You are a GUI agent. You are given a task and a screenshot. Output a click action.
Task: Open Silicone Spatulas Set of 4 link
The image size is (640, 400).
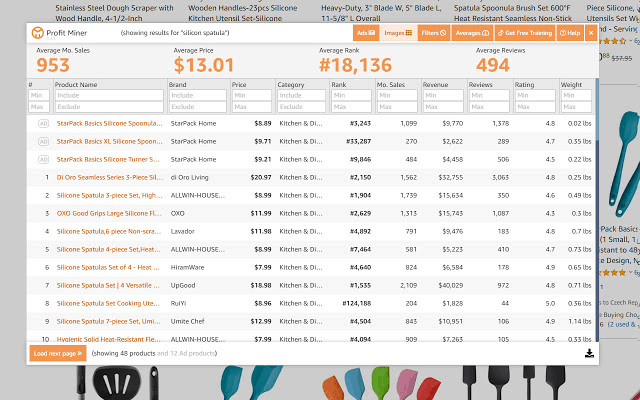point(108,267)
